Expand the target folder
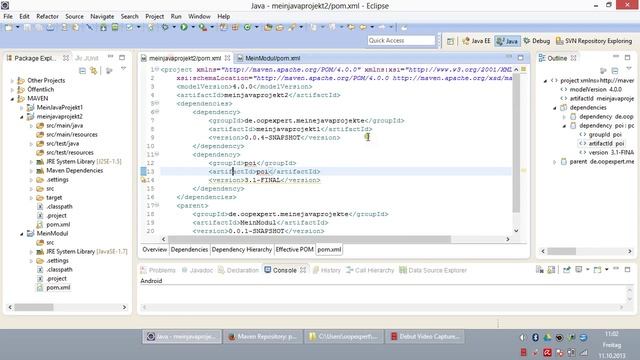 [31, 198]
